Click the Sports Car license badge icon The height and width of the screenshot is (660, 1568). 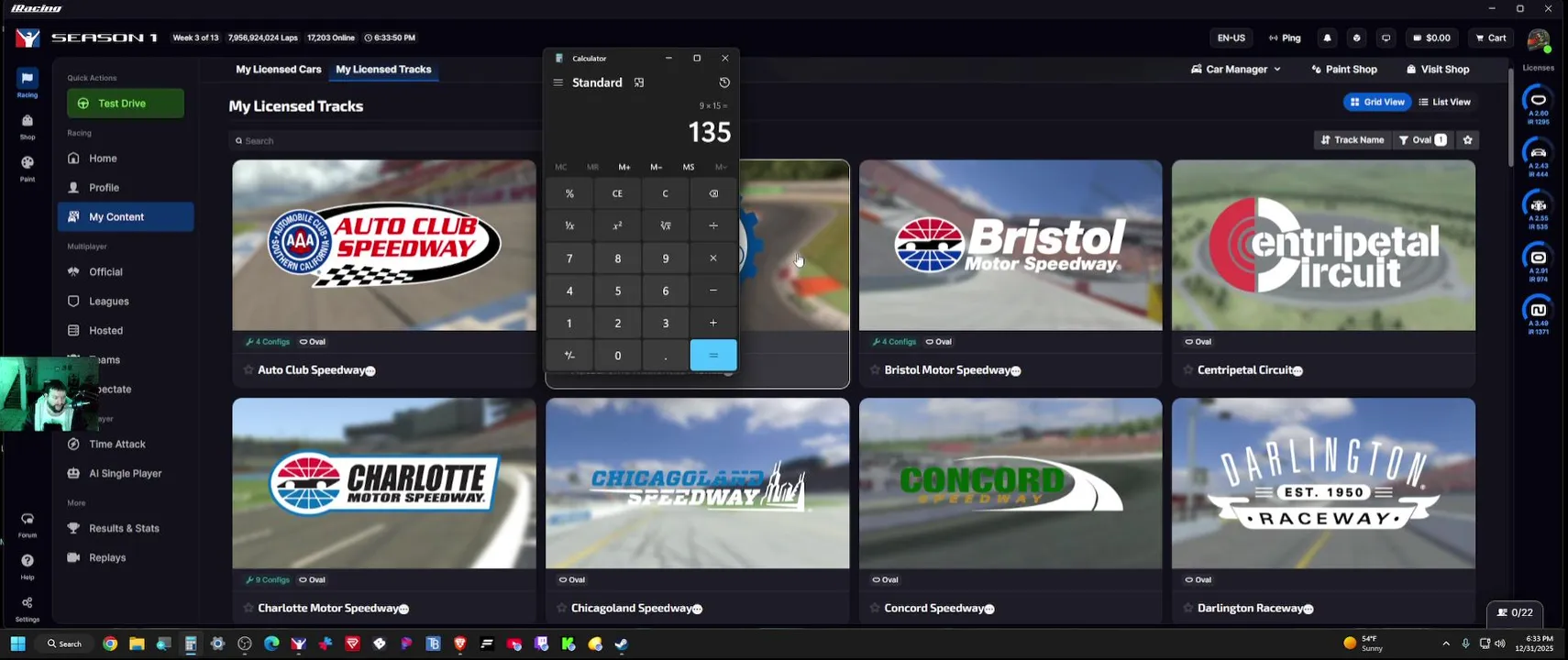[1539, 152]
